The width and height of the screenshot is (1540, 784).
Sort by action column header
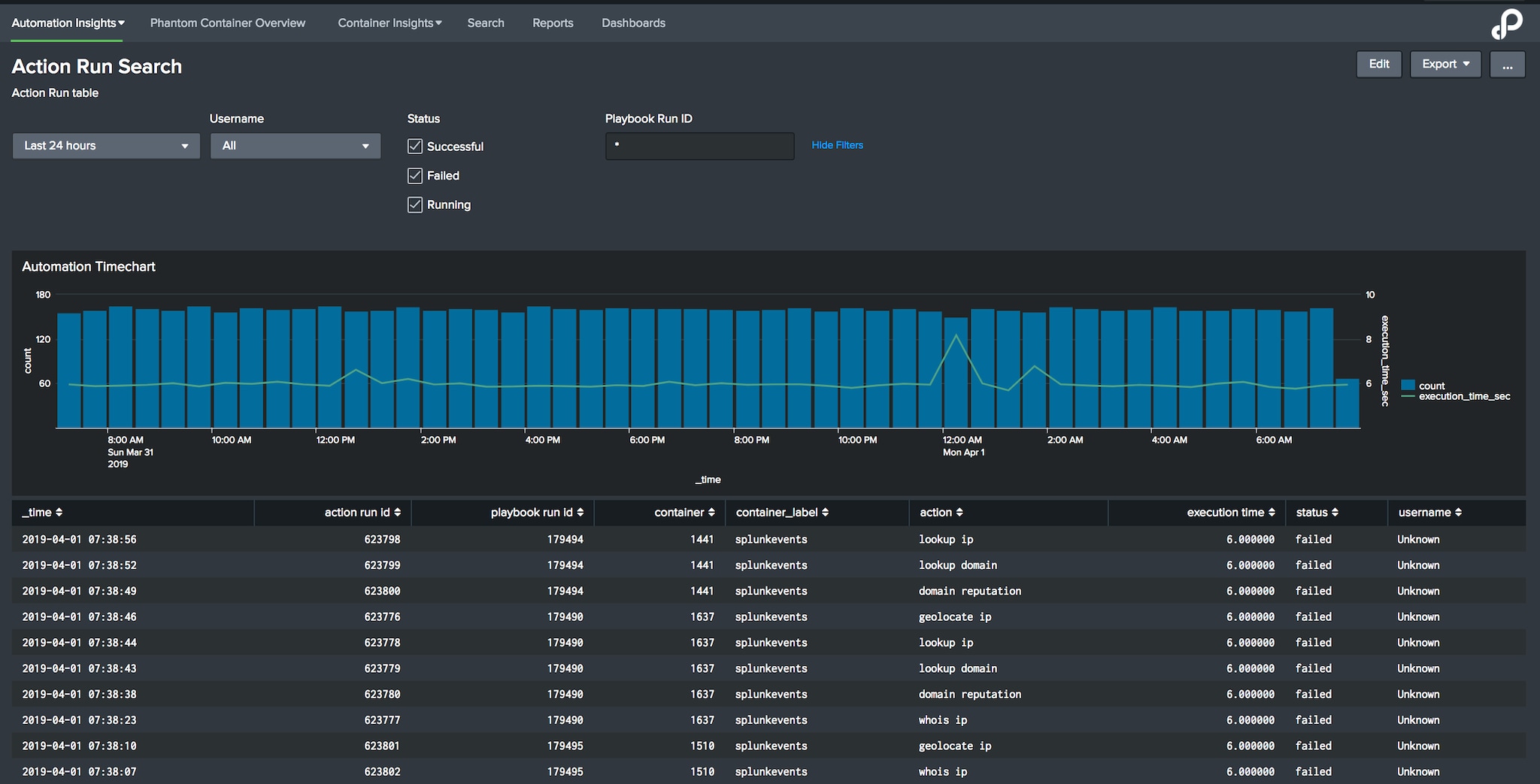(x=941, y=513)
